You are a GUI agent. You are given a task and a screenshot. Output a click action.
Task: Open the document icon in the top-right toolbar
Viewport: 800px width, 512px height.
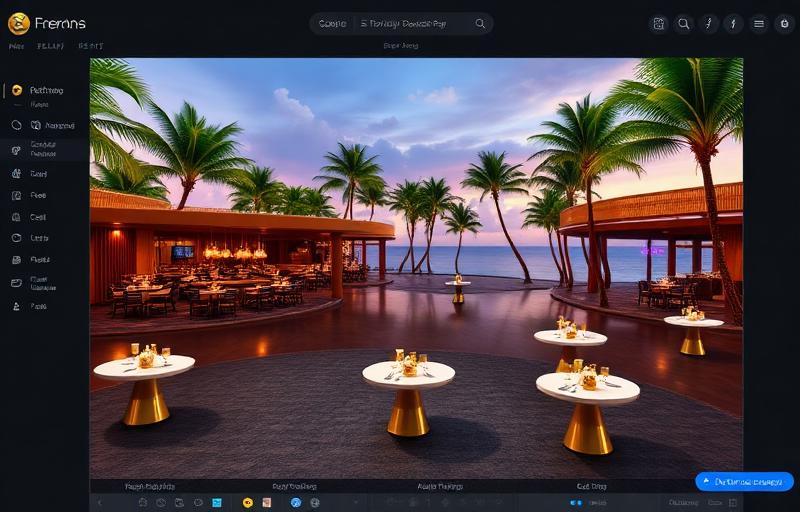pos(659,24)
